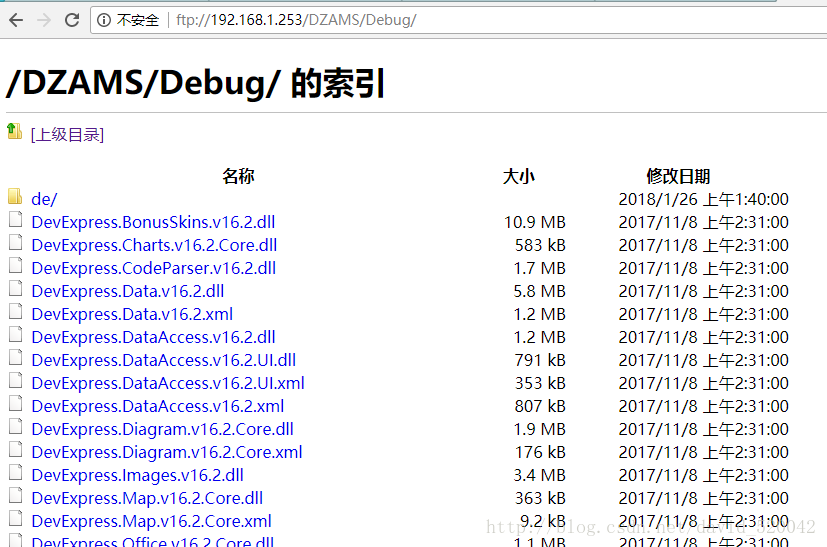
Task: Click the 5.8 MB size value
Action: (540, 291)
